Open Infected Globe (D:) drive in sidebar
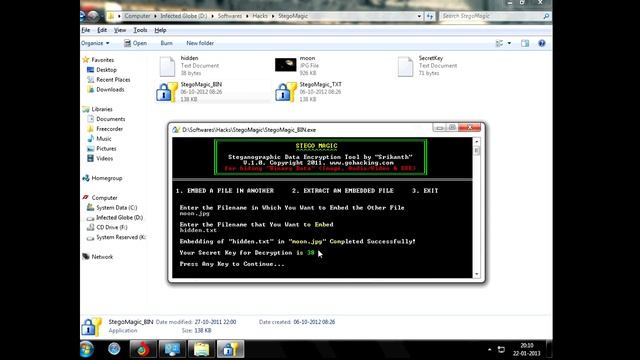 pyautogui.click(x=119, y=218)
